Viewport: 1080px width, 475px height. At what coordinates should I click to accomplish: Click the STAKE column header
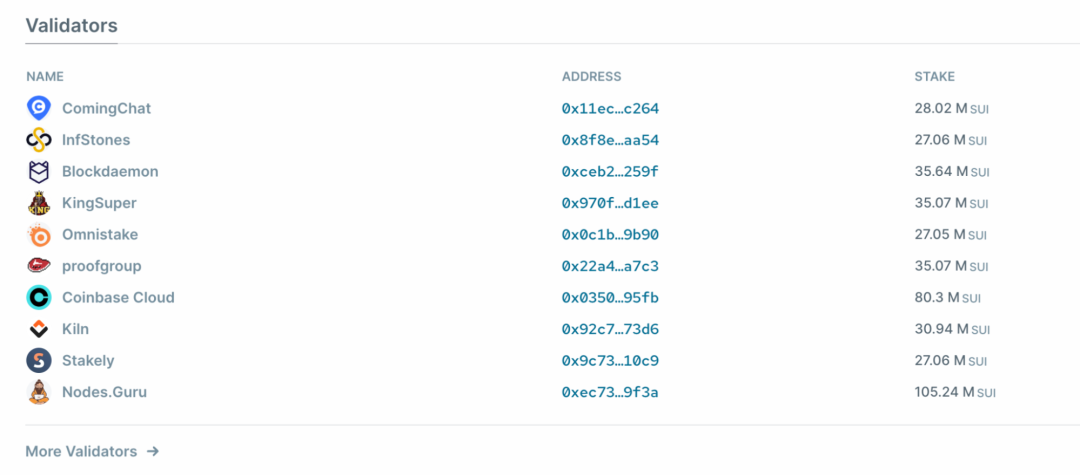pyautogui.click(x=935, y=76)
